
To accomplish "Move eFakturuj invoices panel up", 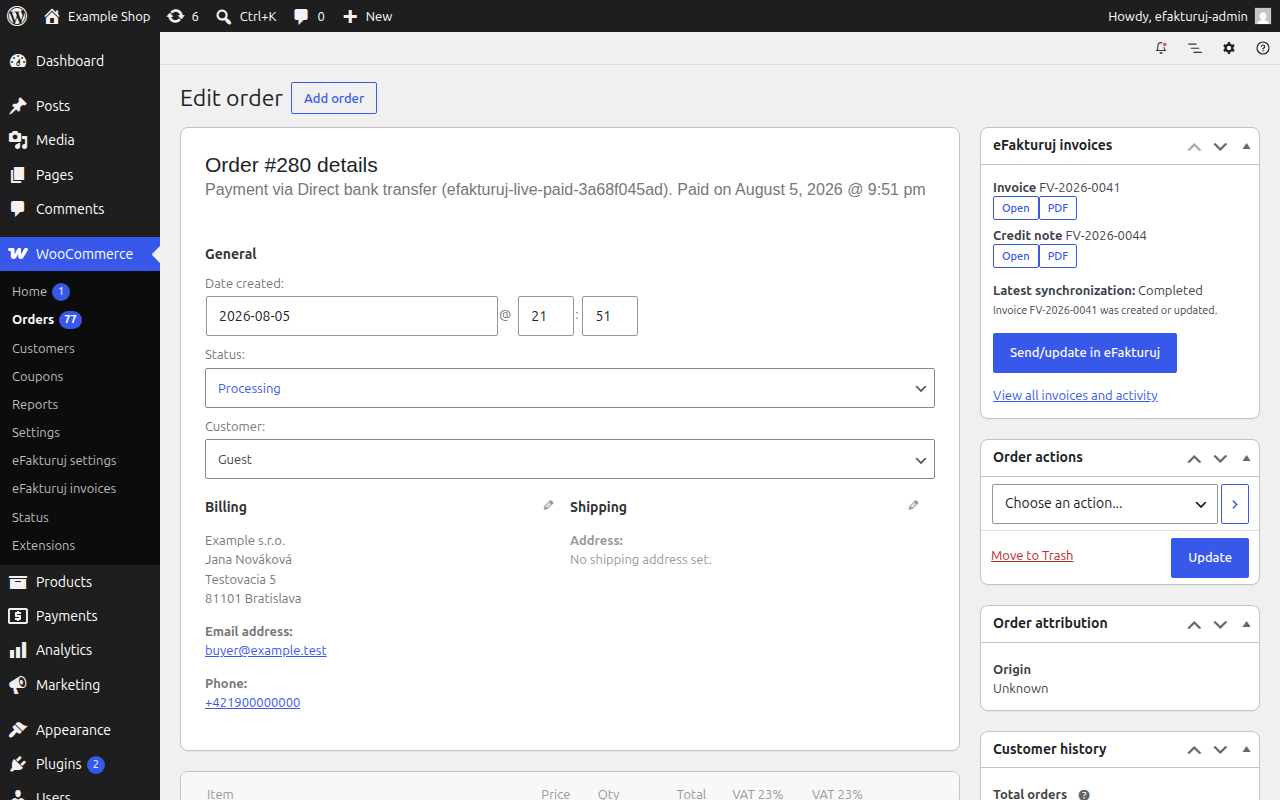I will click(x=1193, y=146).
